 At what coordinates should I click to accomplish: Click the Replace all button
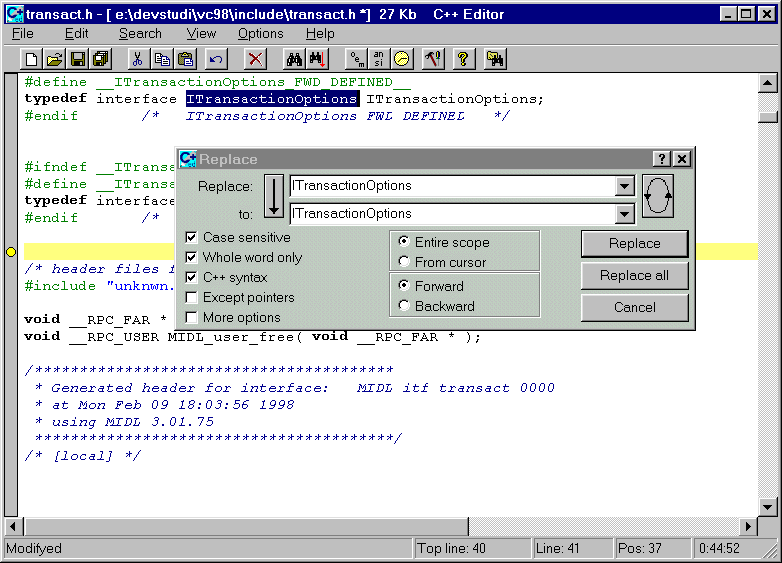(x=634, y=276)
